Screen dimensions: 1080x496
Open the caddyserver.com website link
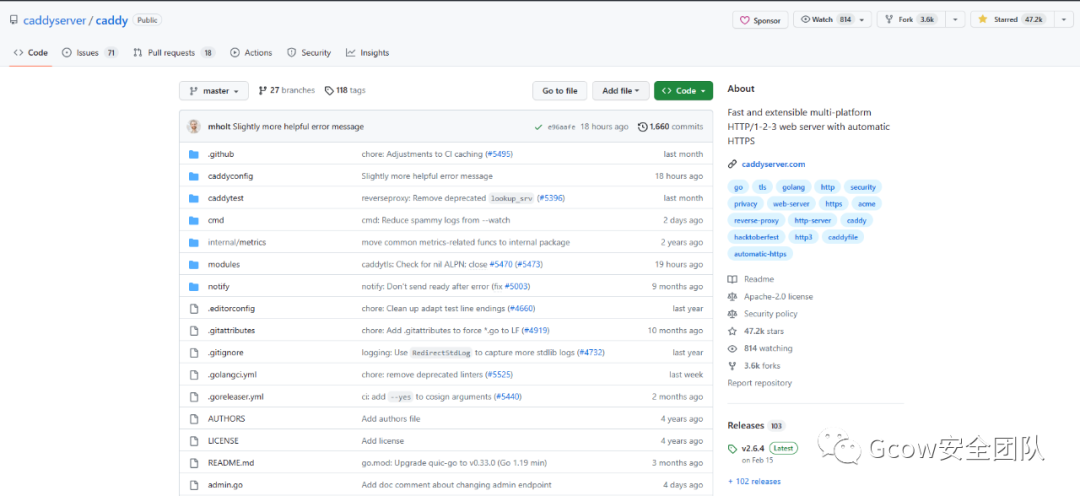(773, 164)
